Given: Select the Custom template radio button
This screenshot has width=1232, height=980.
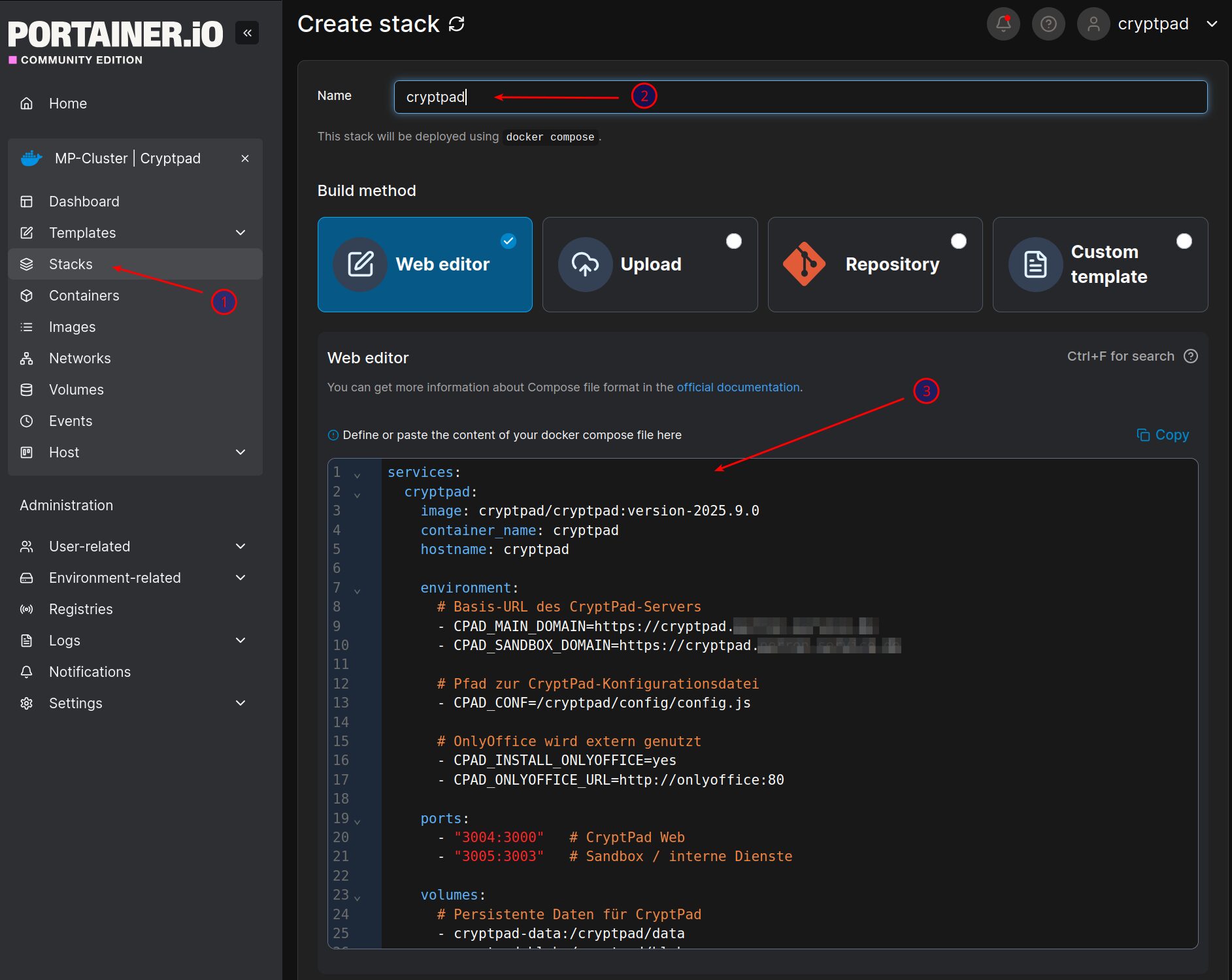Looking at the screenshot, I should (1184, 241).
